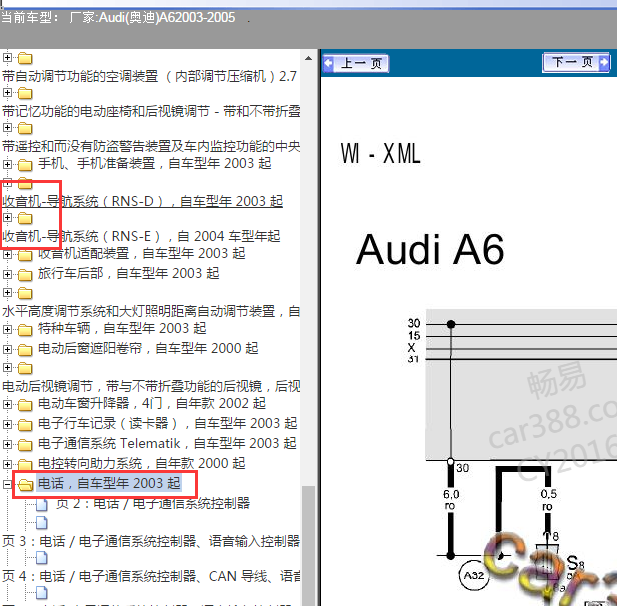Expand the 电子行车记录 folder
Image resolution: width=617 pixels, height=606 pixels.
(x=7, y=424)
